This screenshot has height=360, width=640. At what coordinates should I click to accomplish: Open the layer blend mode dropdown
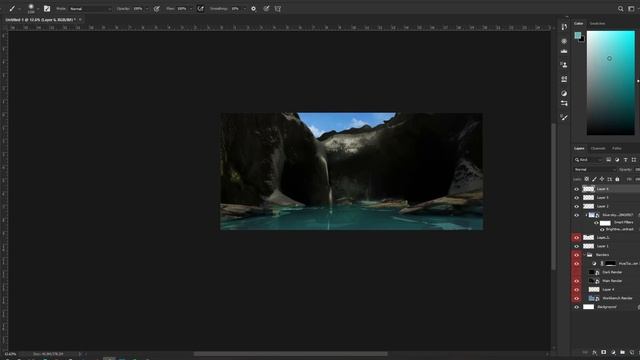pyautogui.click(x=595, y=169)
